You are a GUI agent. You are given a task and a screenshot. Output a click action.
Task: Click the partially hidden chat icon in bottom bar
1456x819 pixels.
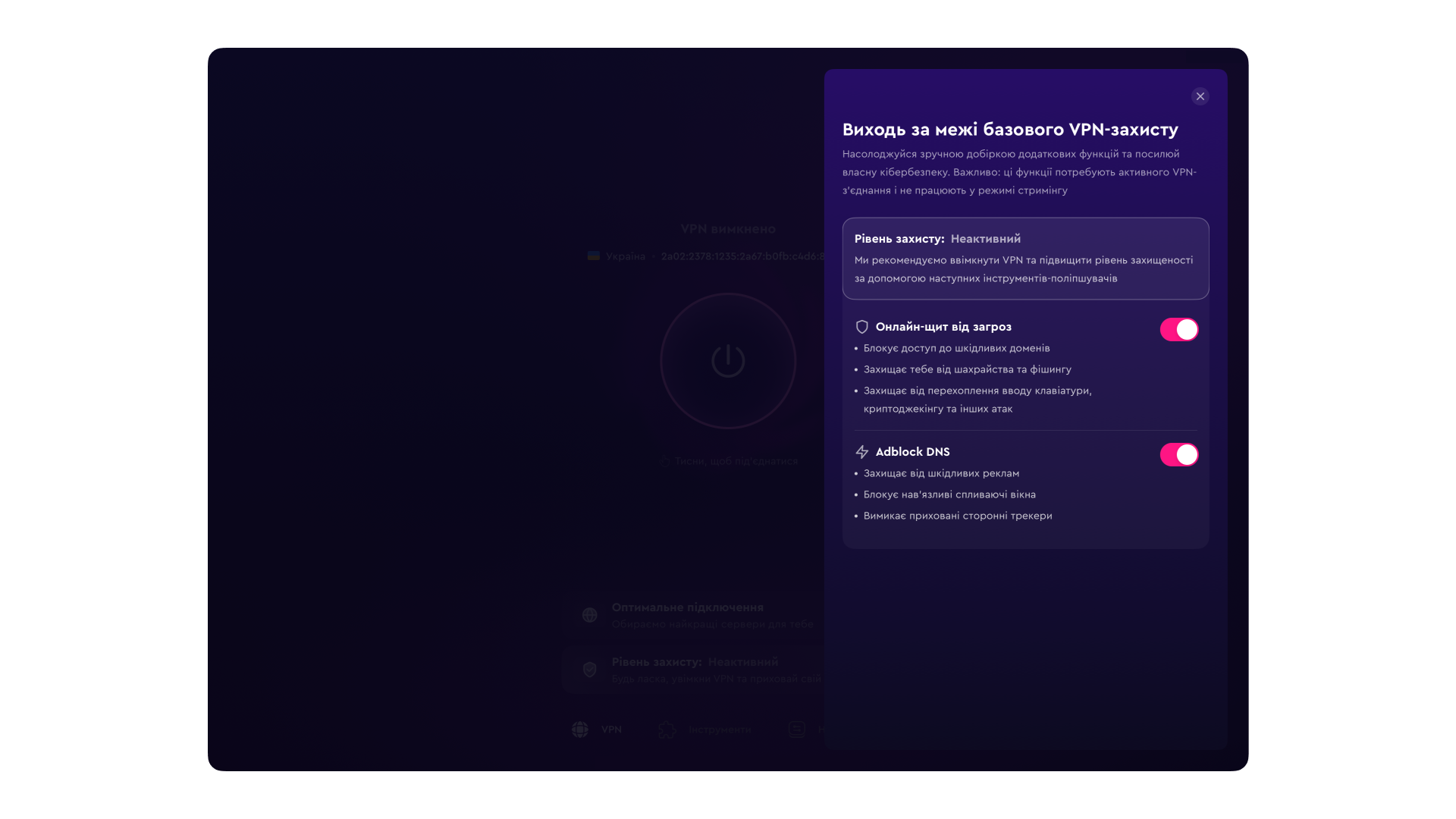point(797,730)
